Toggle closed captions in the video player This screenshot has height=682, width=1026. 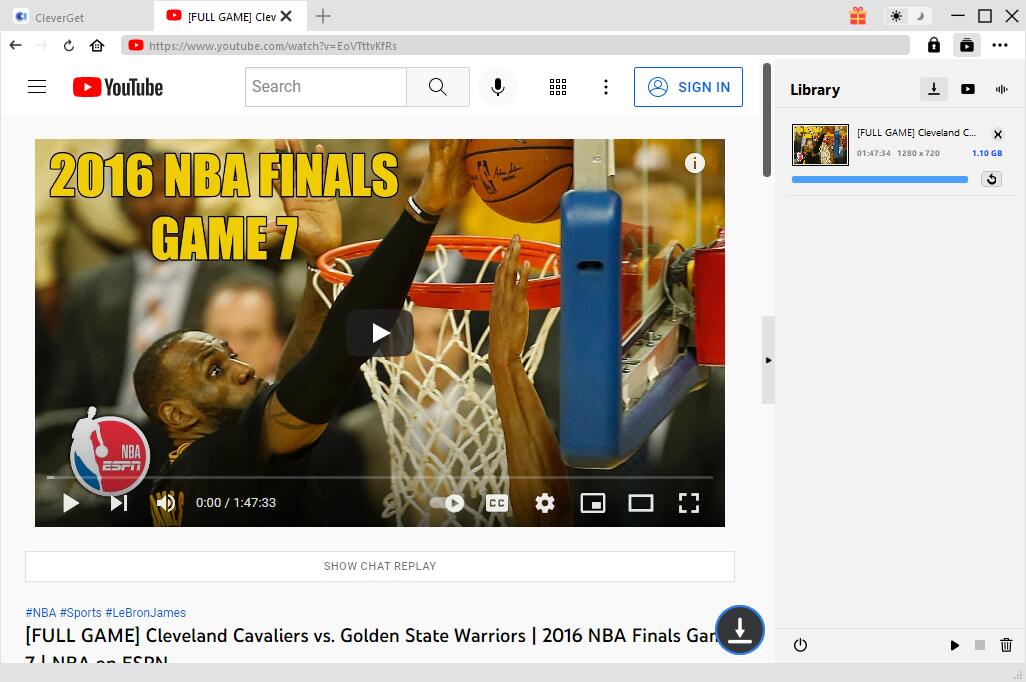(x=497, y=503)
